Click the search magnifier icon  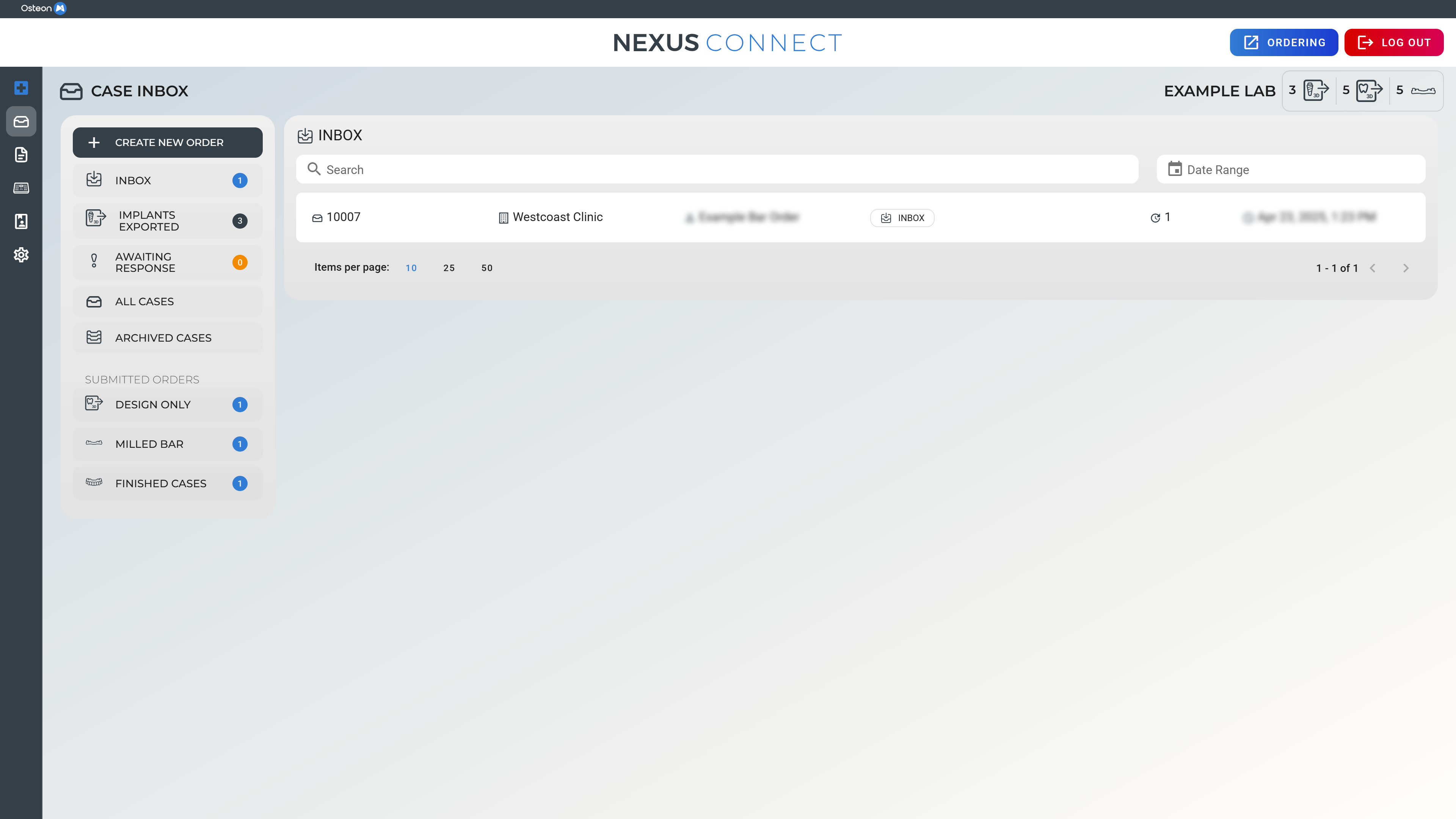click(314, 169)
